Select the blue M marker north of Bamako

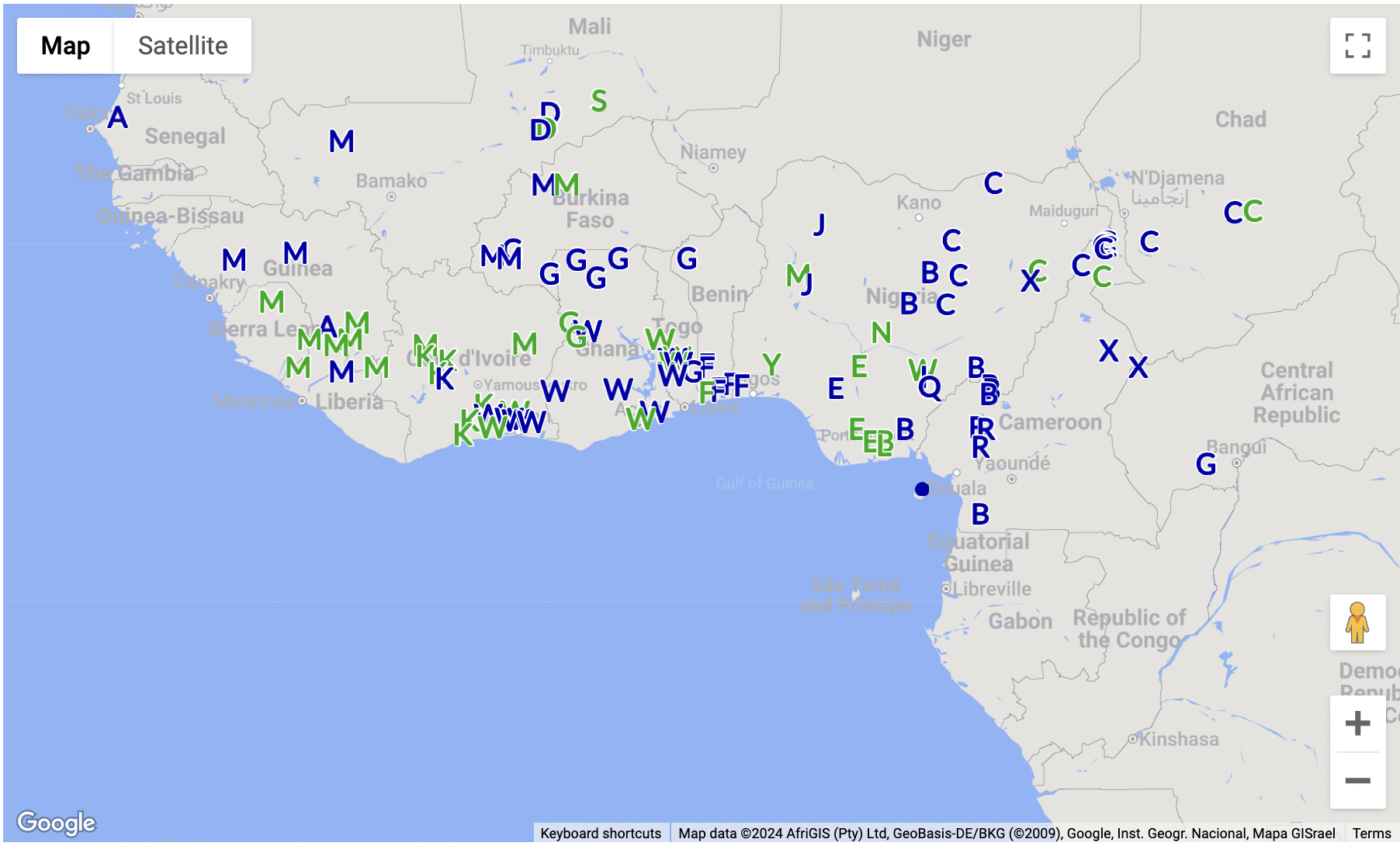pyautogui.click(x=341, y=141)
